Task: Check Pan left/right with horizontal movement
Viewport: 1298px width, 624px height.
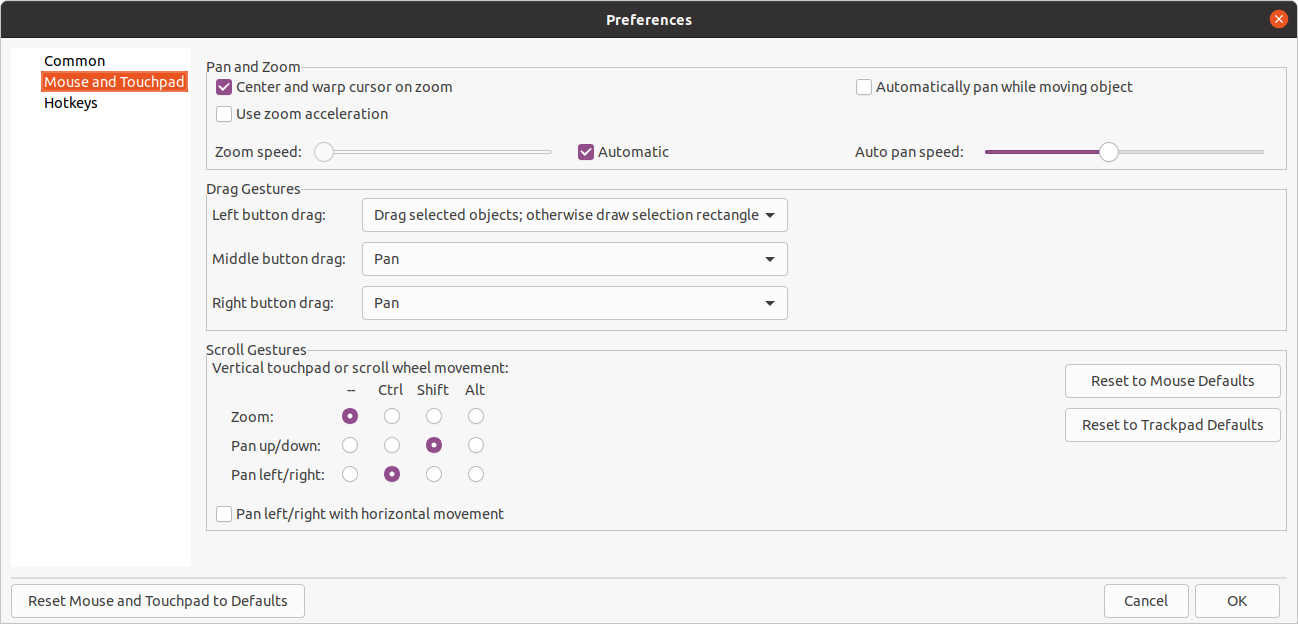Action: pyautogui.click(x=224, y=514)
